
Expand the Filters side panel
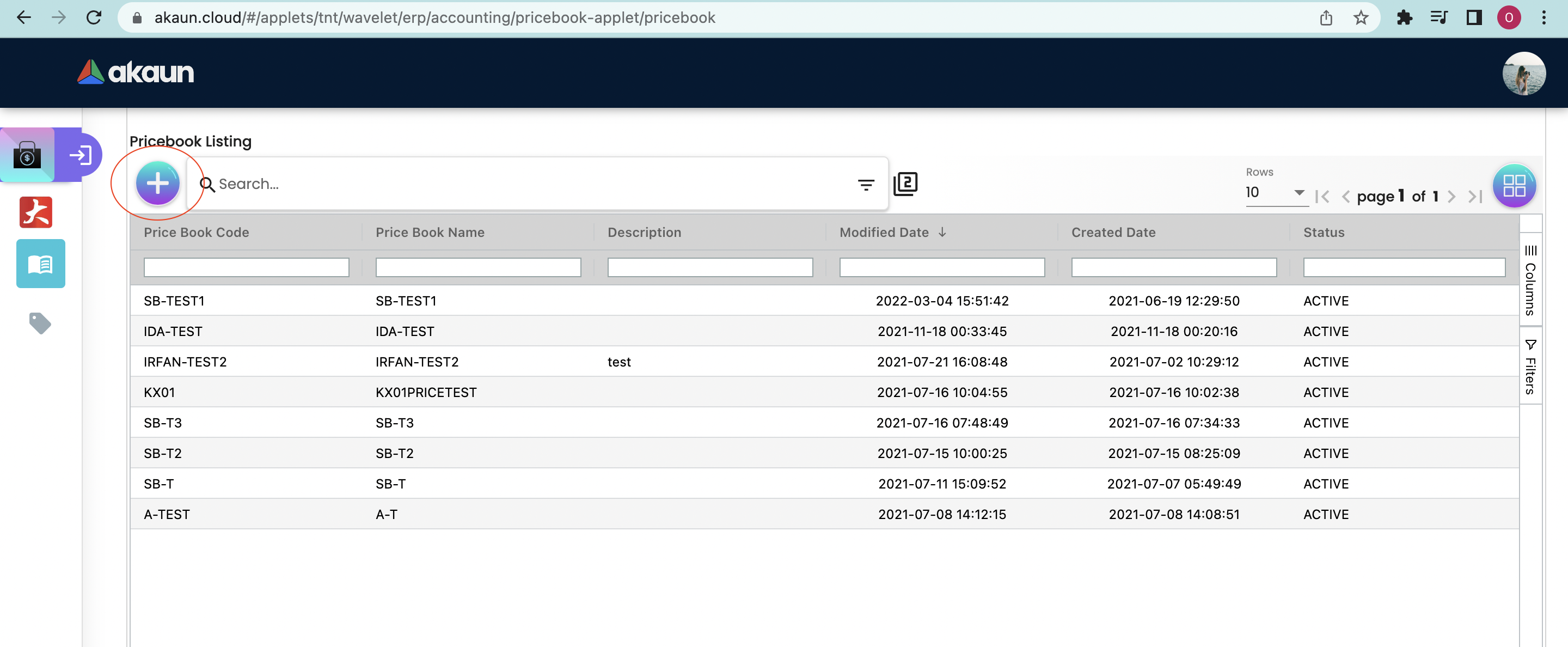(x=1530, y=367)
